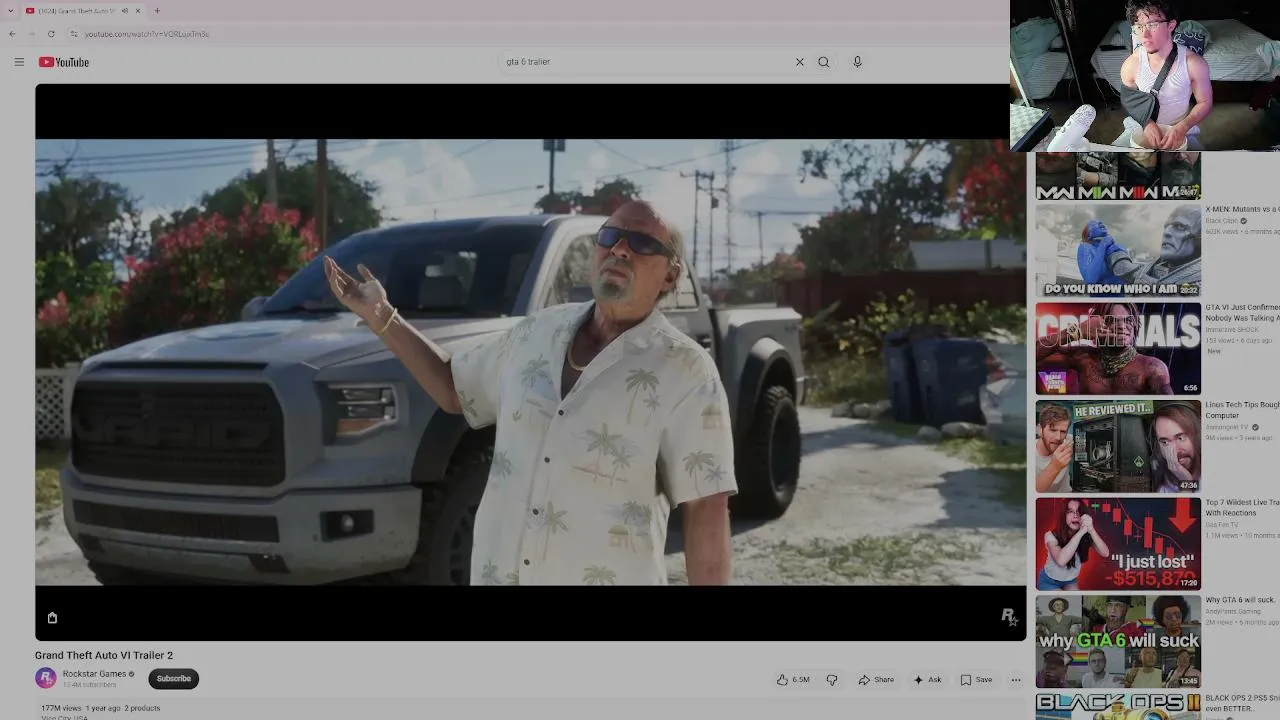
Task: Click the '177M views' text
Action: [x=61, y=708]
